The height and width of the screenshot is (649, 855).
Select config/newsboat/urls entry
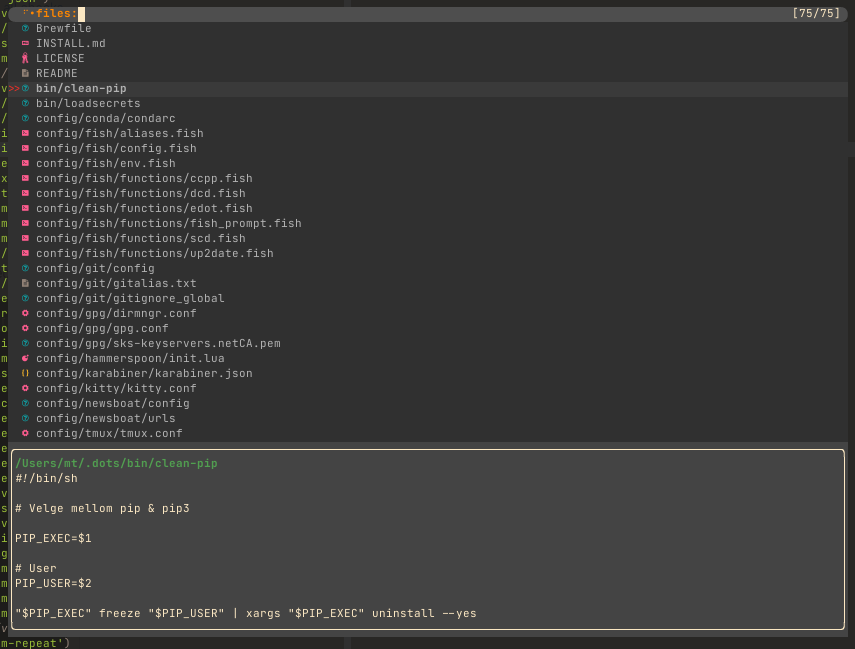pyautogui.click(x=106, y=418)
